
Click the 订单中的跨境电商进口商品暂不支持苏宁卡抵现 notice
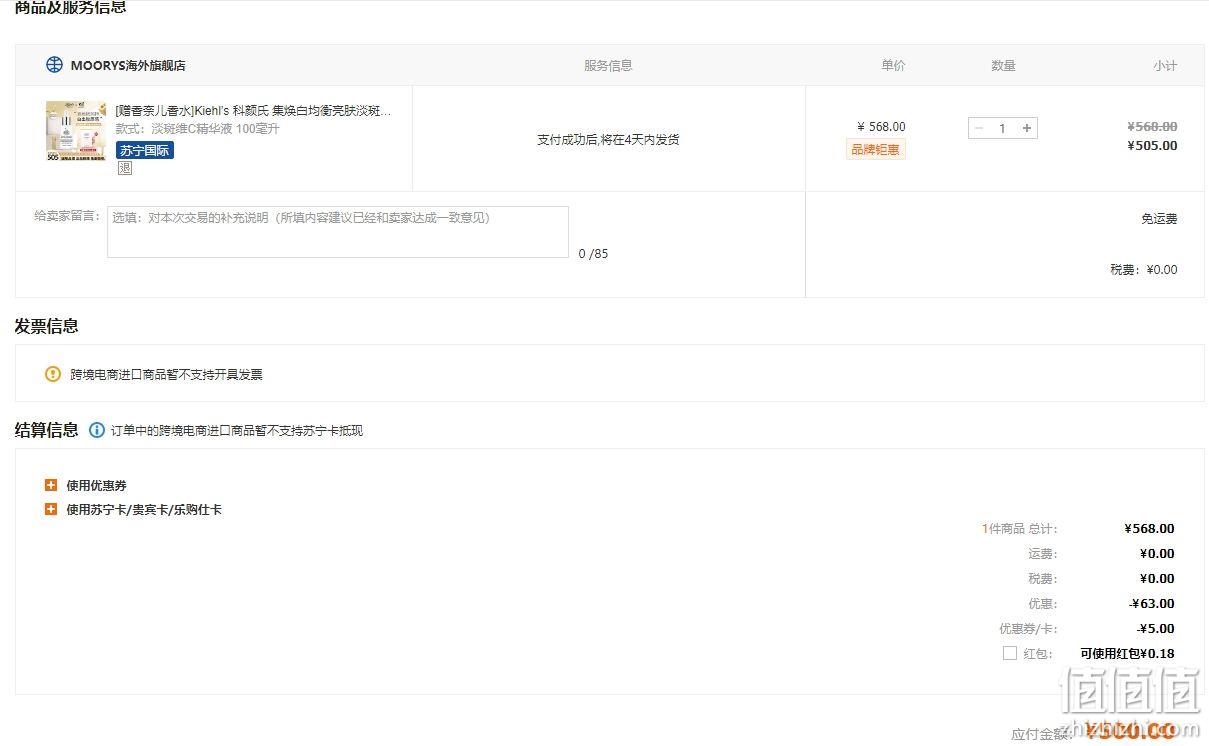pos(237,431)
